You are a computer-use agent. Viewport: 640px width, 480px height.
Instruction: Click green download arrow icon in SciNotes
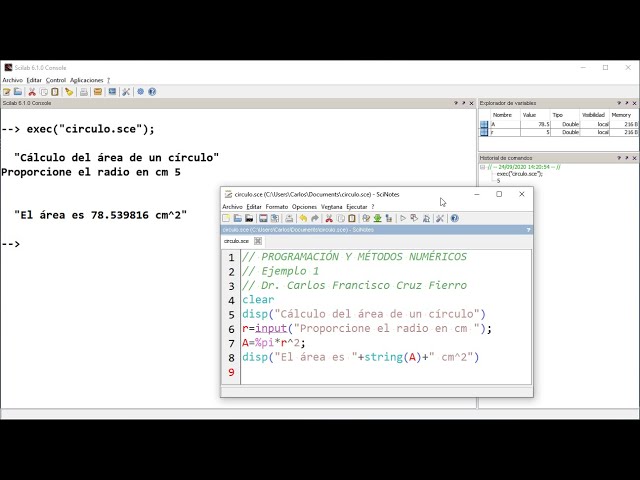coord(378,218)
